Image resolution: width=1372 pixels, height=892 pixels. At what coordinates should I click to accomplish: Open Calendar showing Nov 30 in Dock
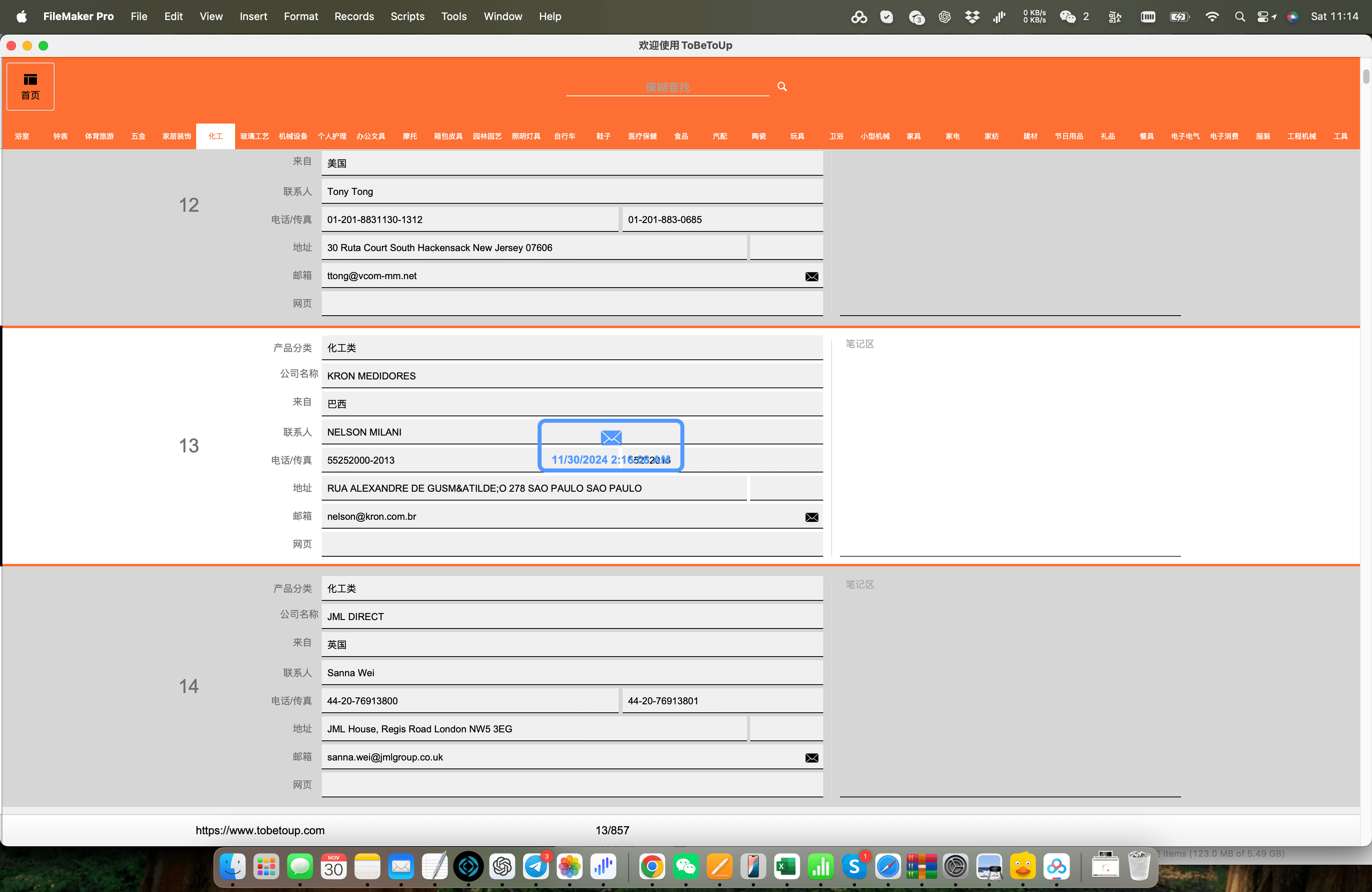[x=334, y=866]
